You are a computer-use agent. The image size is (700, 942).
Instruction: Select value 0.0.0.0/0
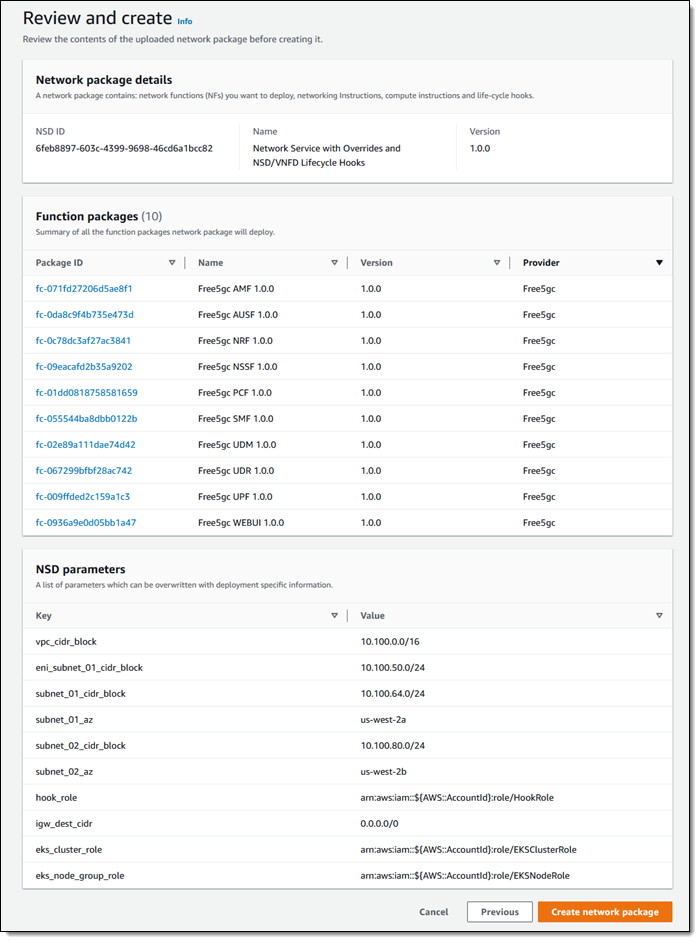click(379, 824)
